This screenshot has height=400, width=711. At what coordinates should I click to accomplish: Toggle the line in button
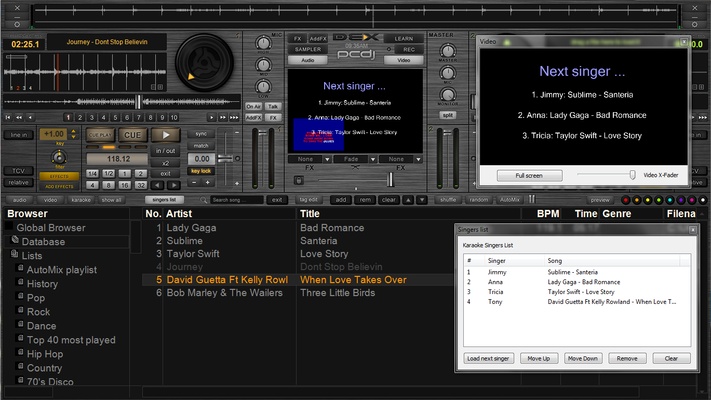[19, 135]
